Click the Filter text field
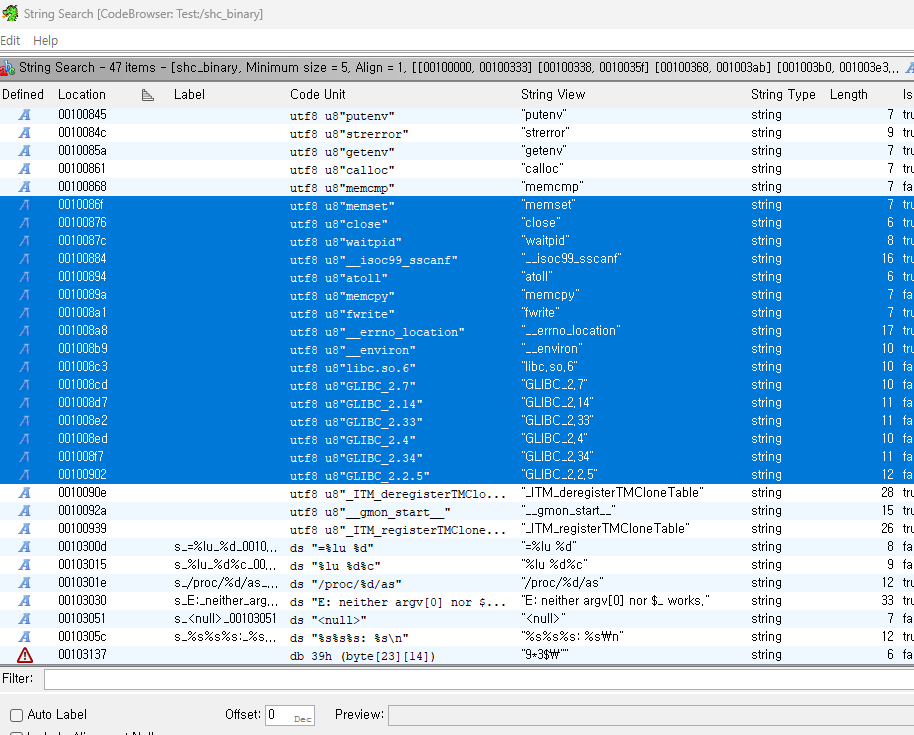 click(479, 680)
